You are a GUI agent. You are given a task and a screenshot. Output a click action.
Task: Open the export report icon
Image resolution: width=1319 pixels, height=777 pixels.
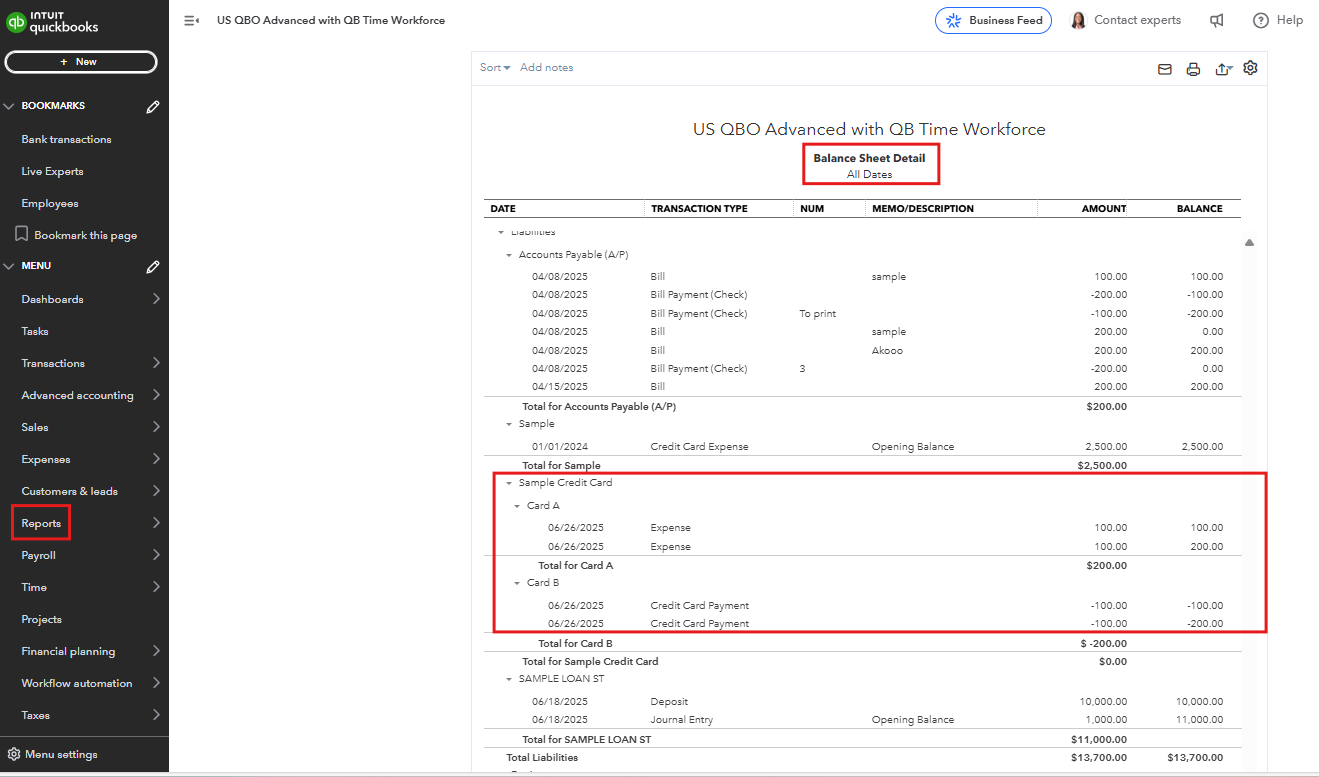1222,69
